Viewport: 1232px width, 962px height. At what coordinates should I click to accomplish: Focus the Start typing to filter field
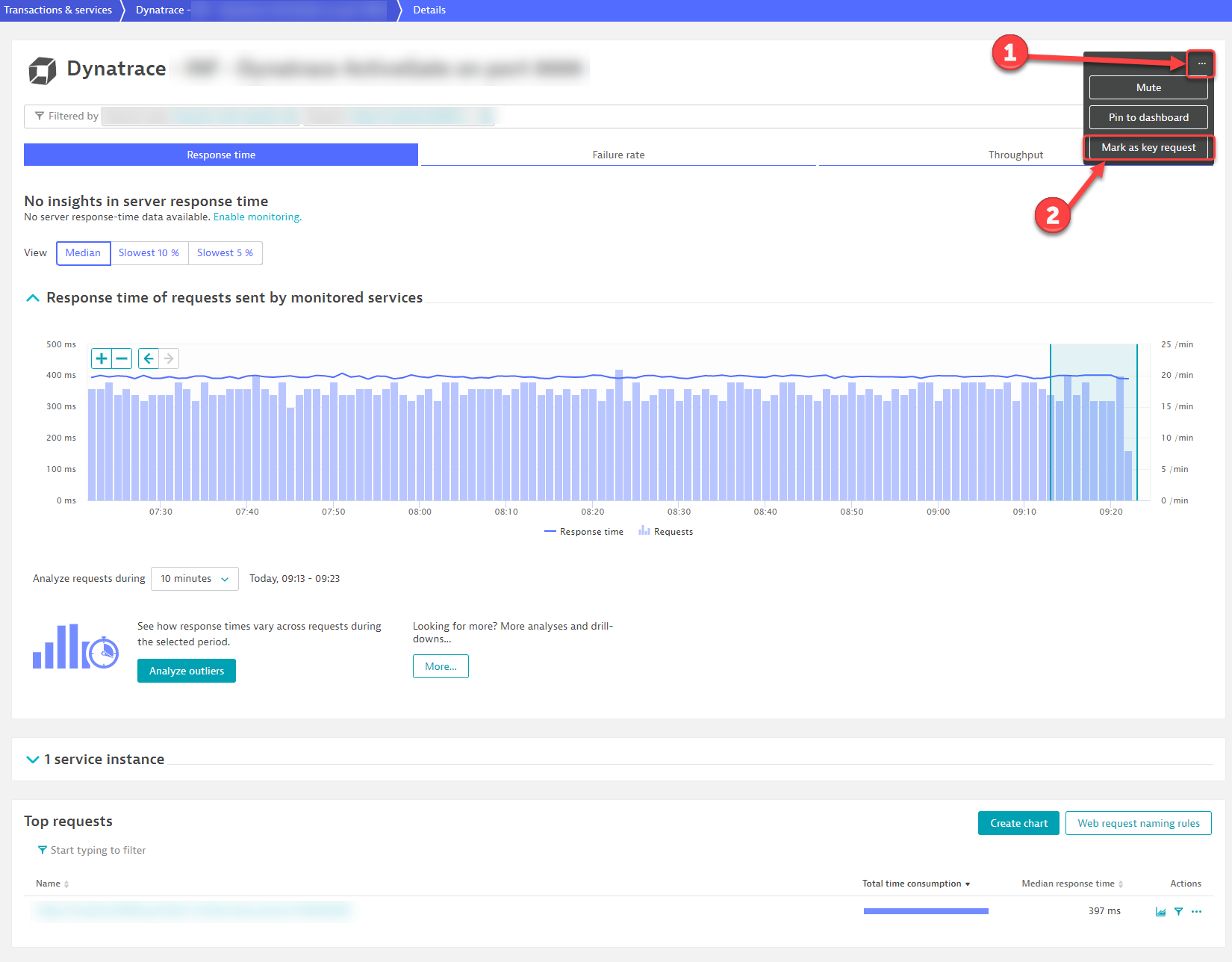coord(98,850)
